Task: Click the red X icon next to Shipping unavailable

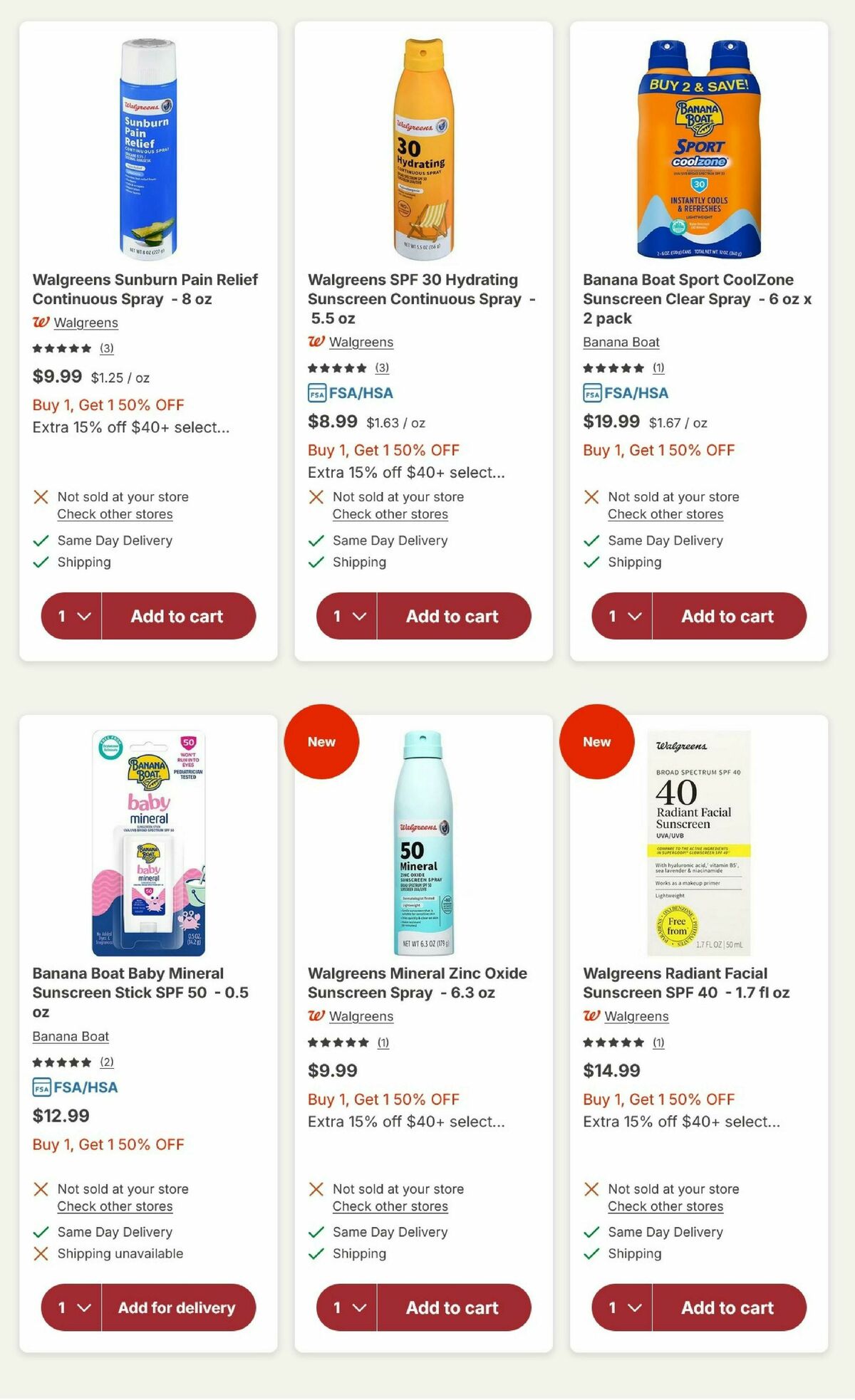Action: (x=39, y=1254)
